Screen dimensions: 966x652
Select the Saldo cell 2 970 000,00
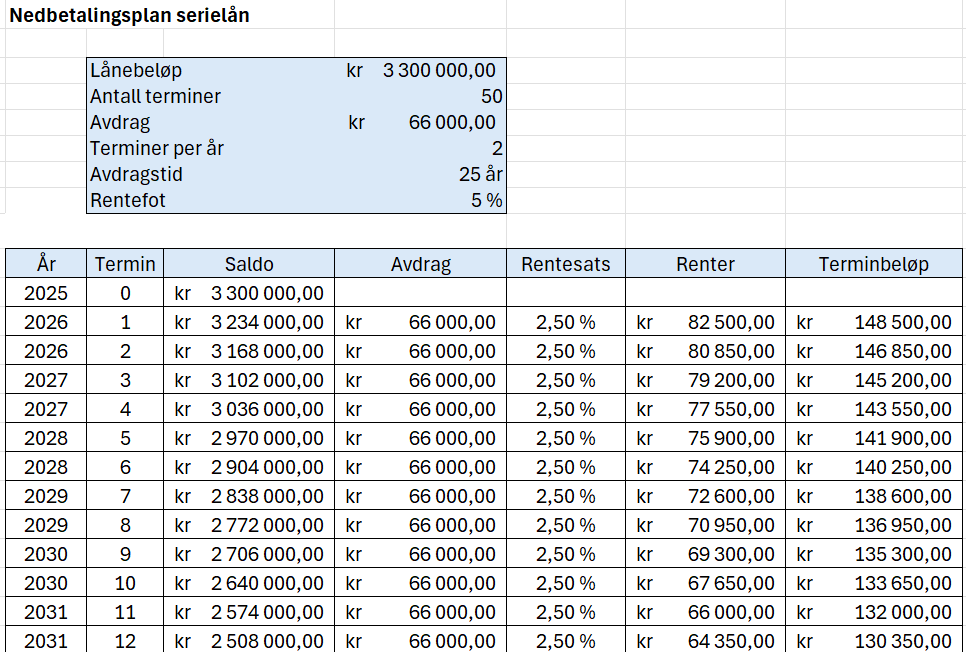pos(249,438)
